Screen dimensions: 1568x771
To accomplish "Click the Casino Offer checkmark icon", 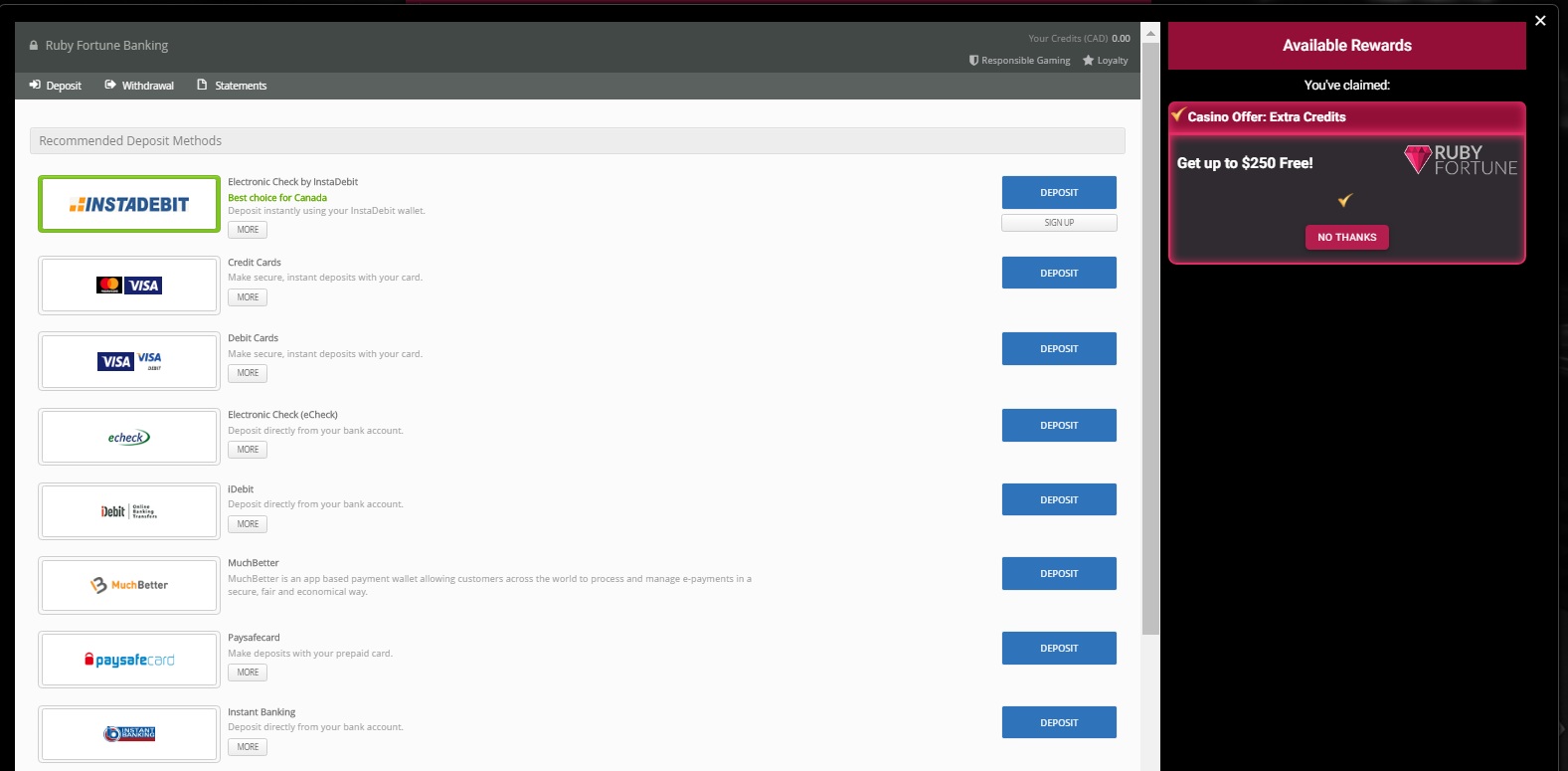I will click(x=1178, y=115).
